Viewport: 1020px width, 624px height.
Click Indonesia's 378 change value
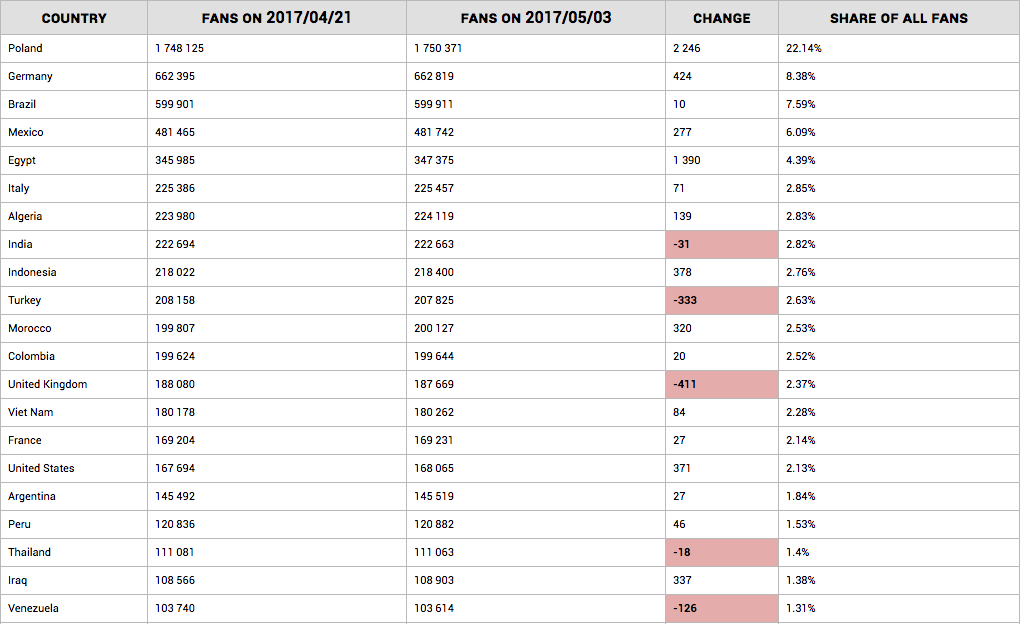click(x=682, y=272)
